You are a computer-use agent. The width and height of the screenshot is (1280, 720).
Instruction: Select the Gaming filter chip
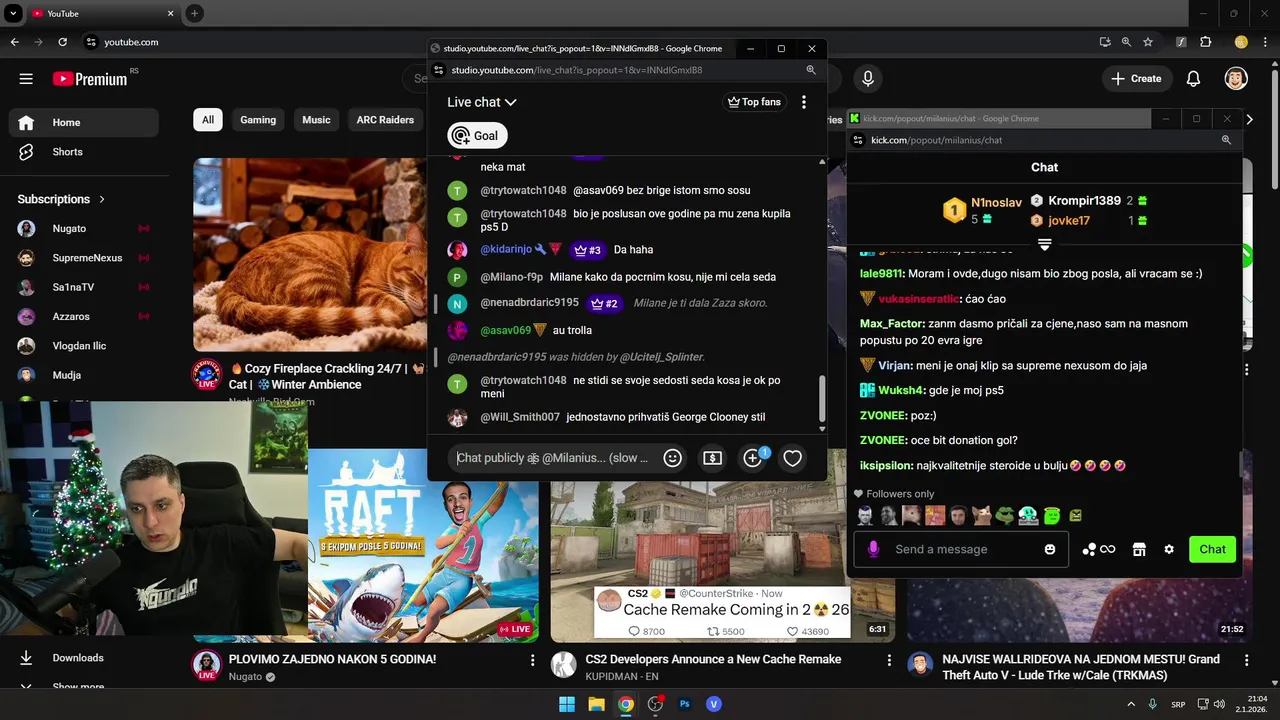(x=258, y=120)
